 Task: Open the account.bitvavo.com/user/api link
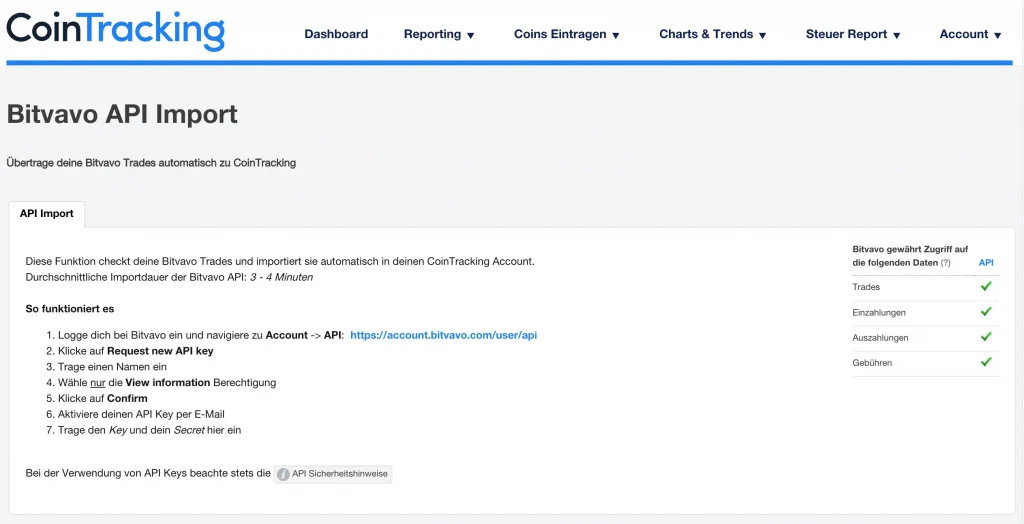(443, 335)
